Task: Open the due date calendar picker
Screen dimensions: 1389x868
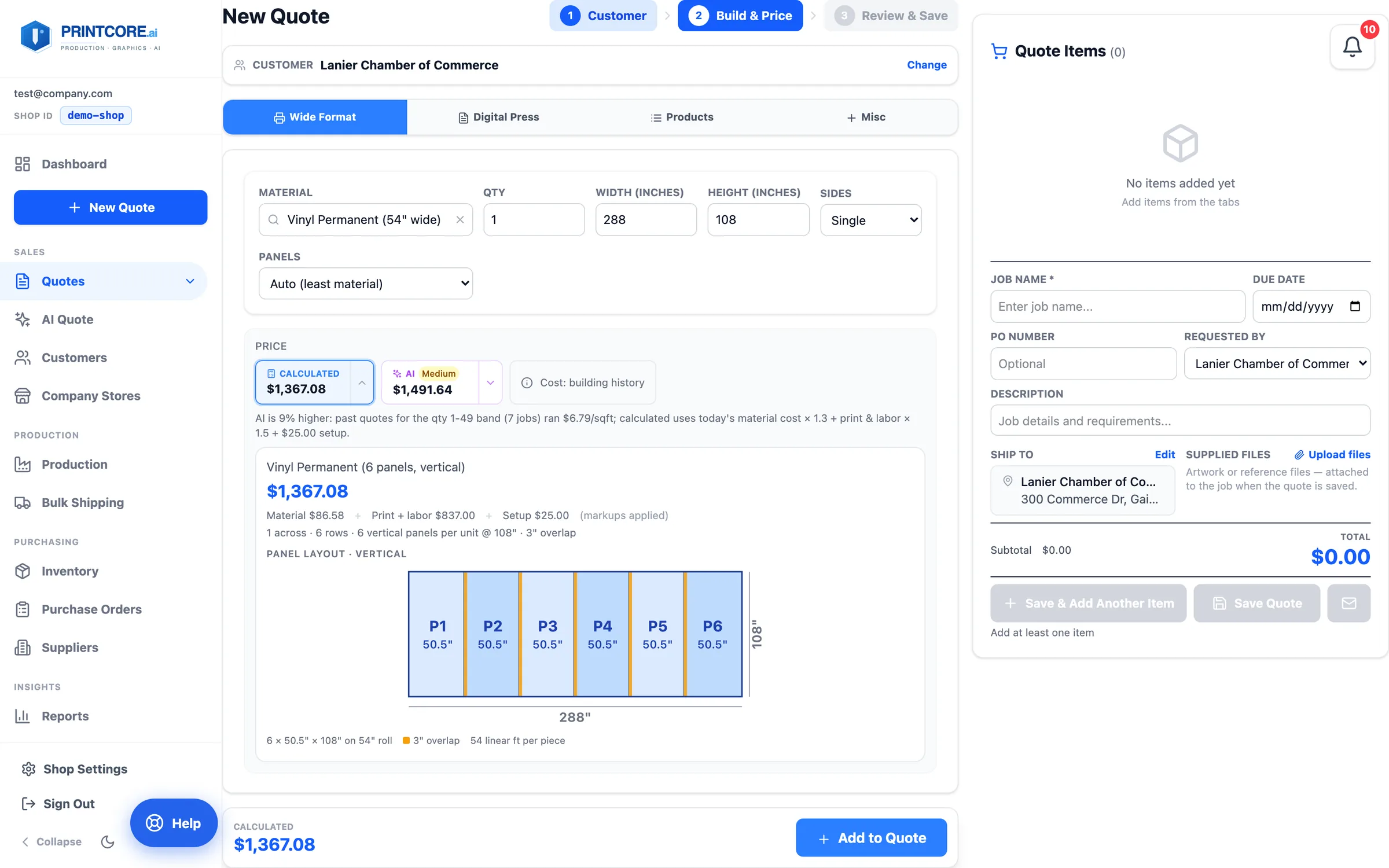Action: coord(1355,306)
